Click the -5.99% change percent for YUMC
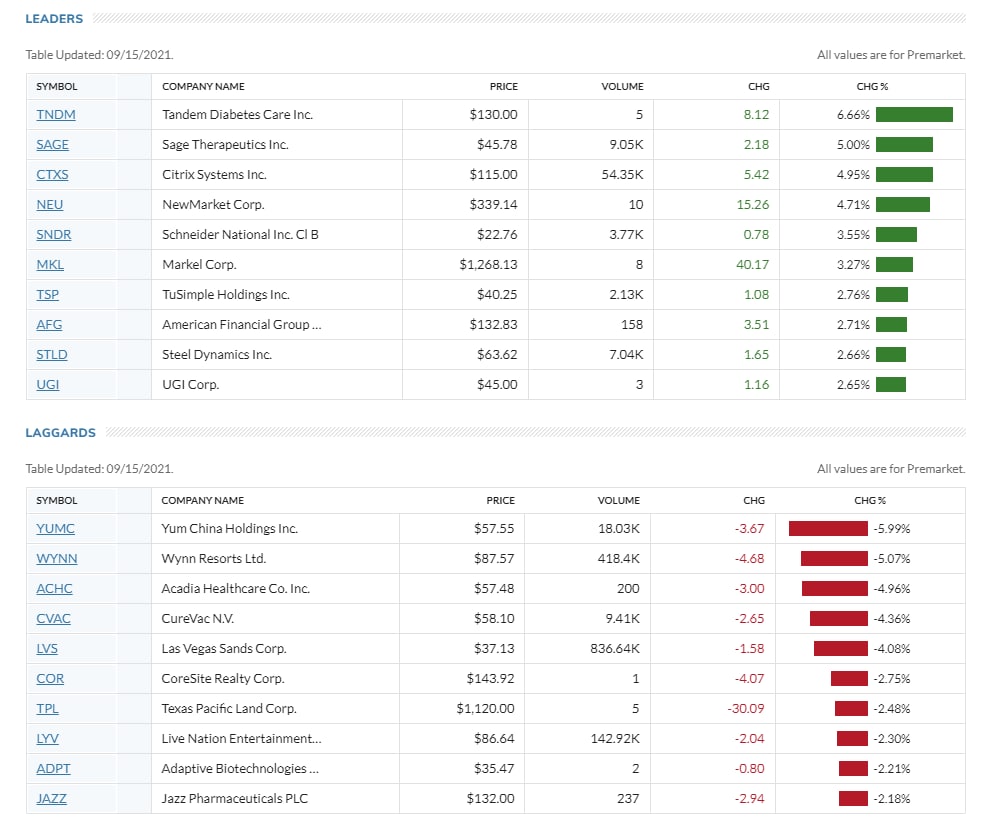 click(x=892, y=529)
